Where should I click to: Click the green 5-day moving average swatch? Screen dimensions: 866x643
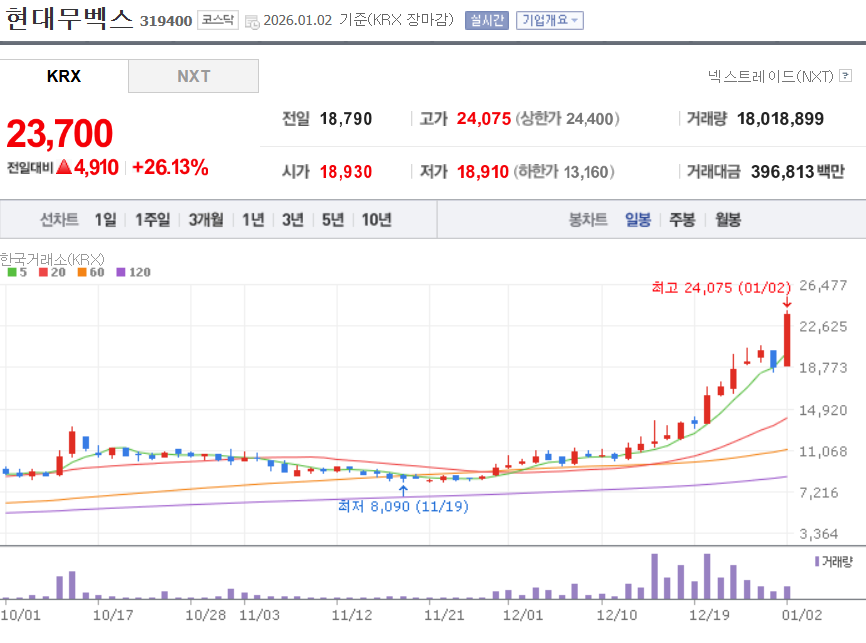12,272
